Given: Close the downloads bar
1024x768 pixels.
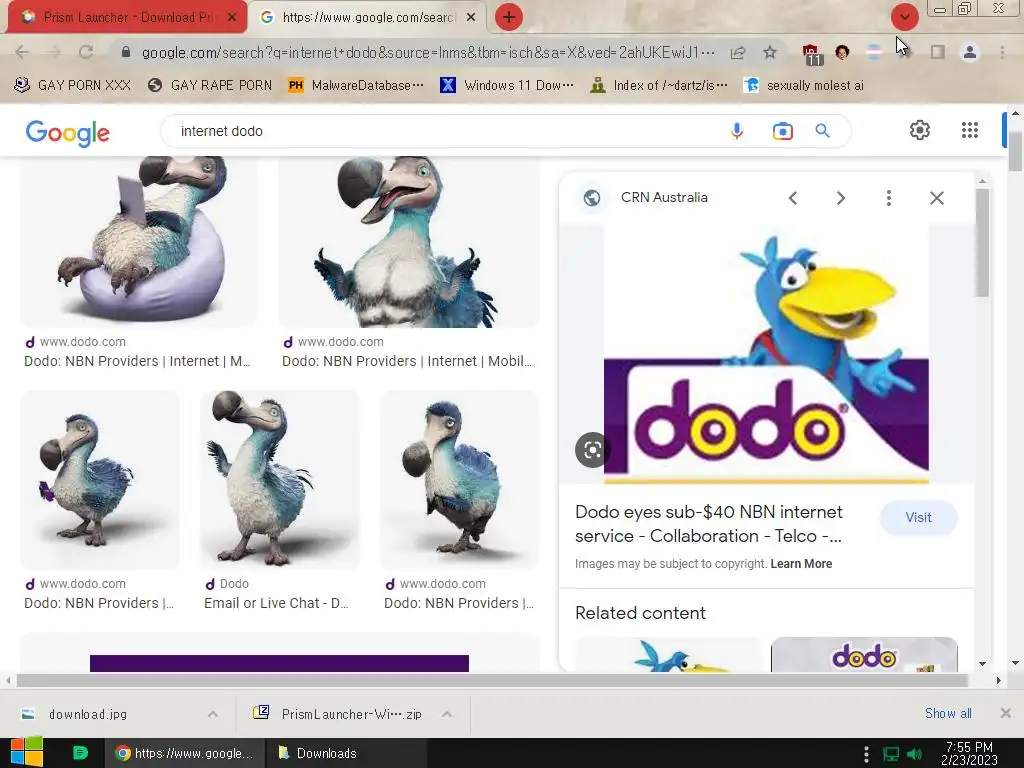Looking at the screenshot, I should coord(1005,713).
